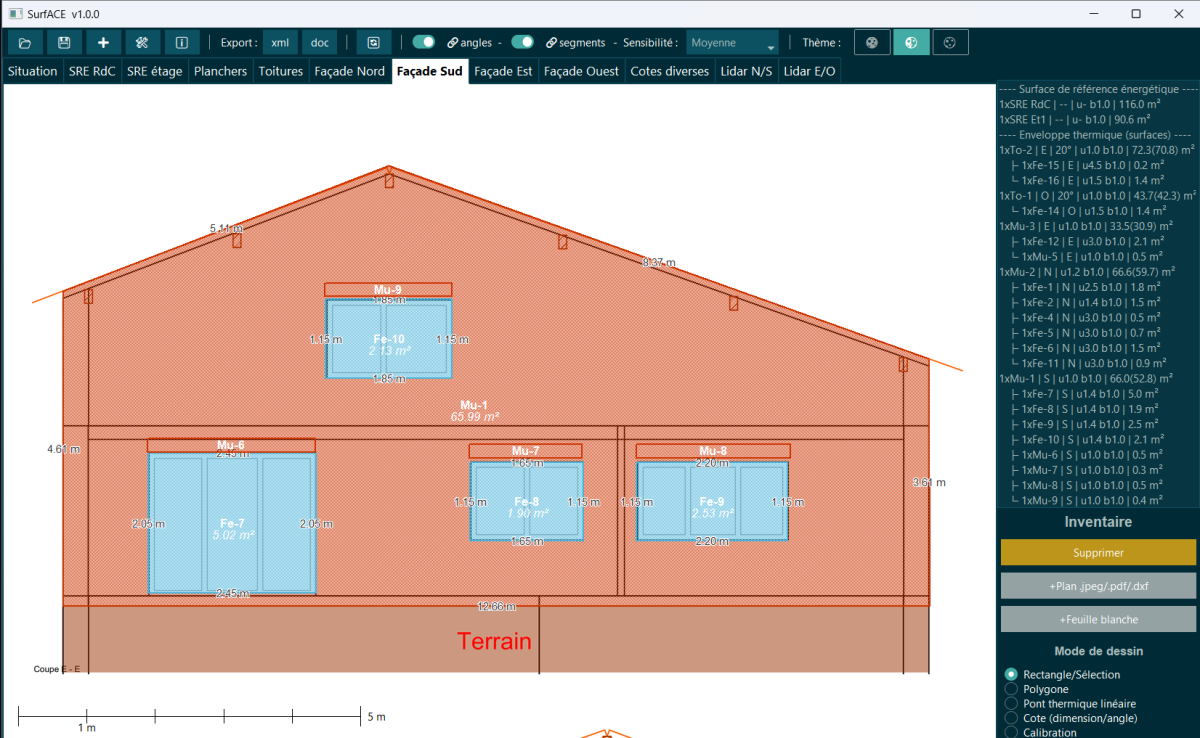Click the open folder icon

25,43
